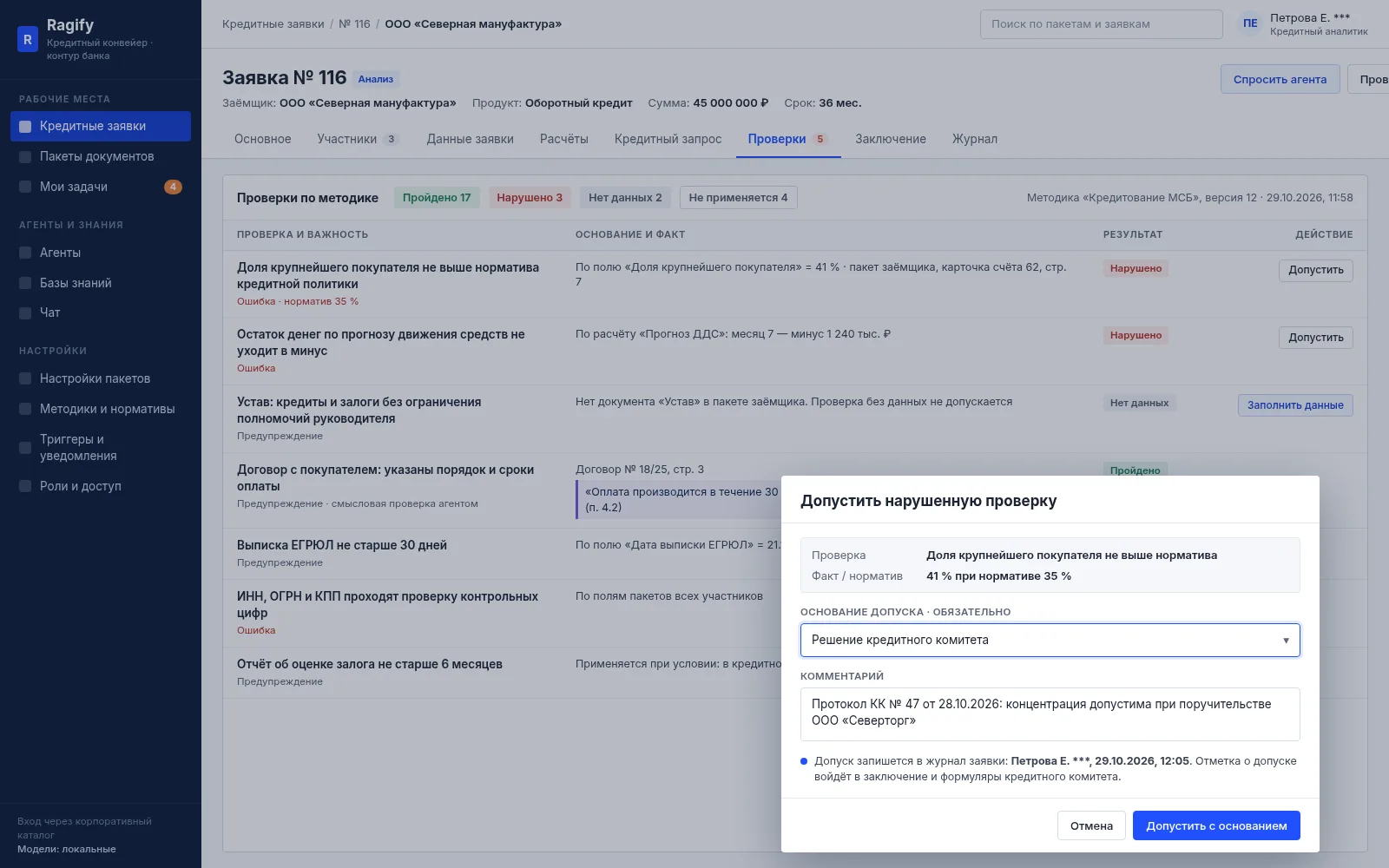Click the Роли и доступ sidebar icon
This screenshot has width=1389, height=868.
(x=25, y=487)
